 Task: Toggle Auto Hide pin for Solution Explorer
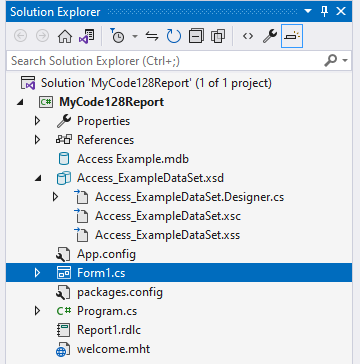click(x=324, y=12)
